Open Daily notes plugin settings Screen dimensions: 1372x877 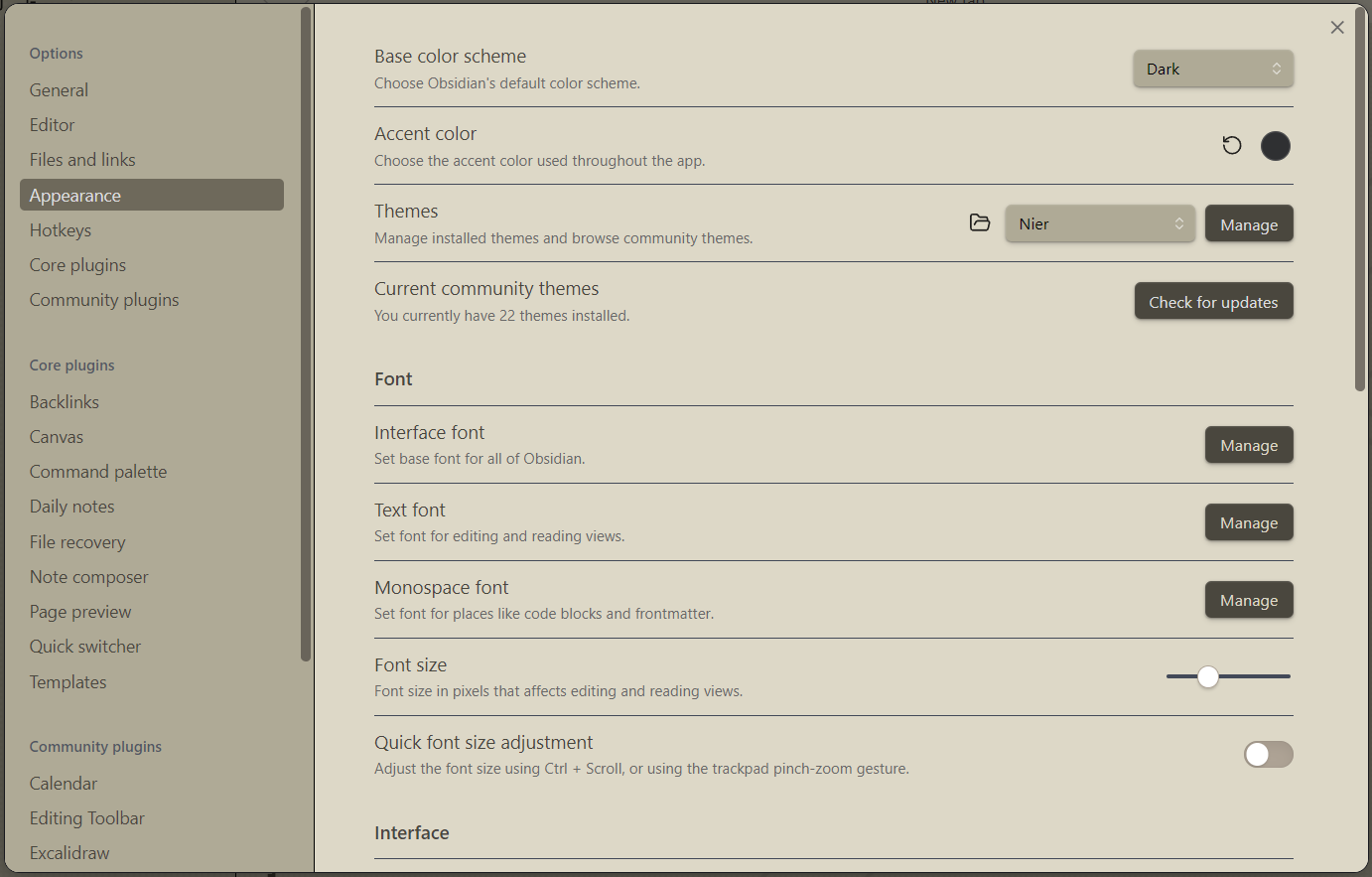point(152,507)
